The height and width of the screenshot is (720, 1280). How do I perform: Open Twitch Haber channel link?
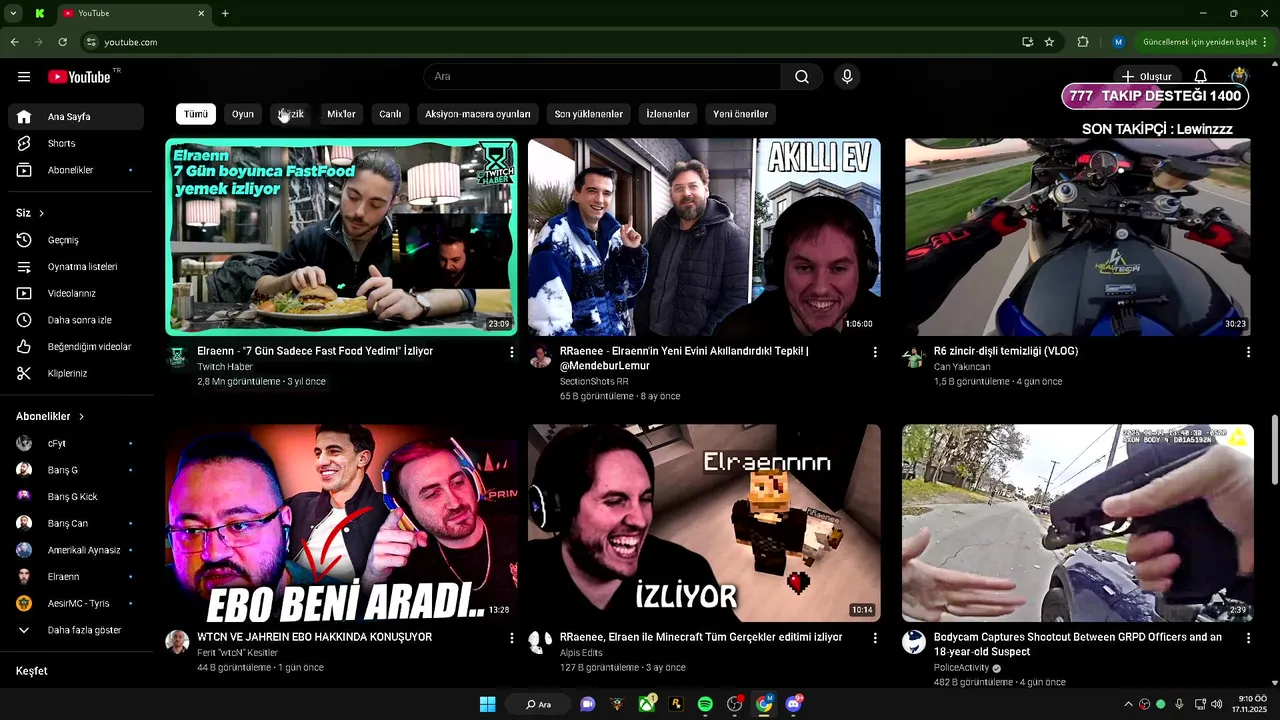[x=225, y=367]
